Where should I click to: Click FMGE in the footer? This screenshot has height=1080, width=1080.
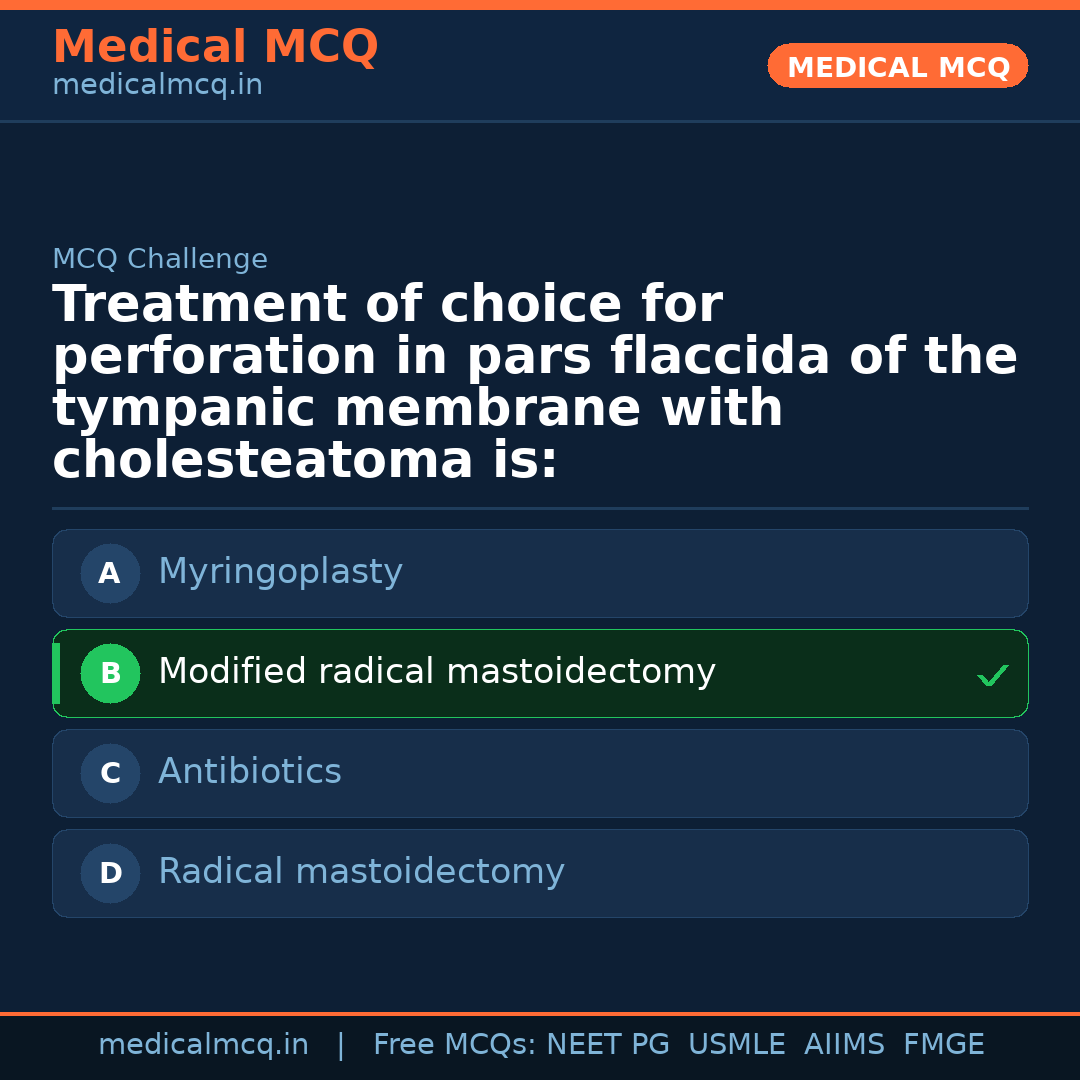[943, 1045]
